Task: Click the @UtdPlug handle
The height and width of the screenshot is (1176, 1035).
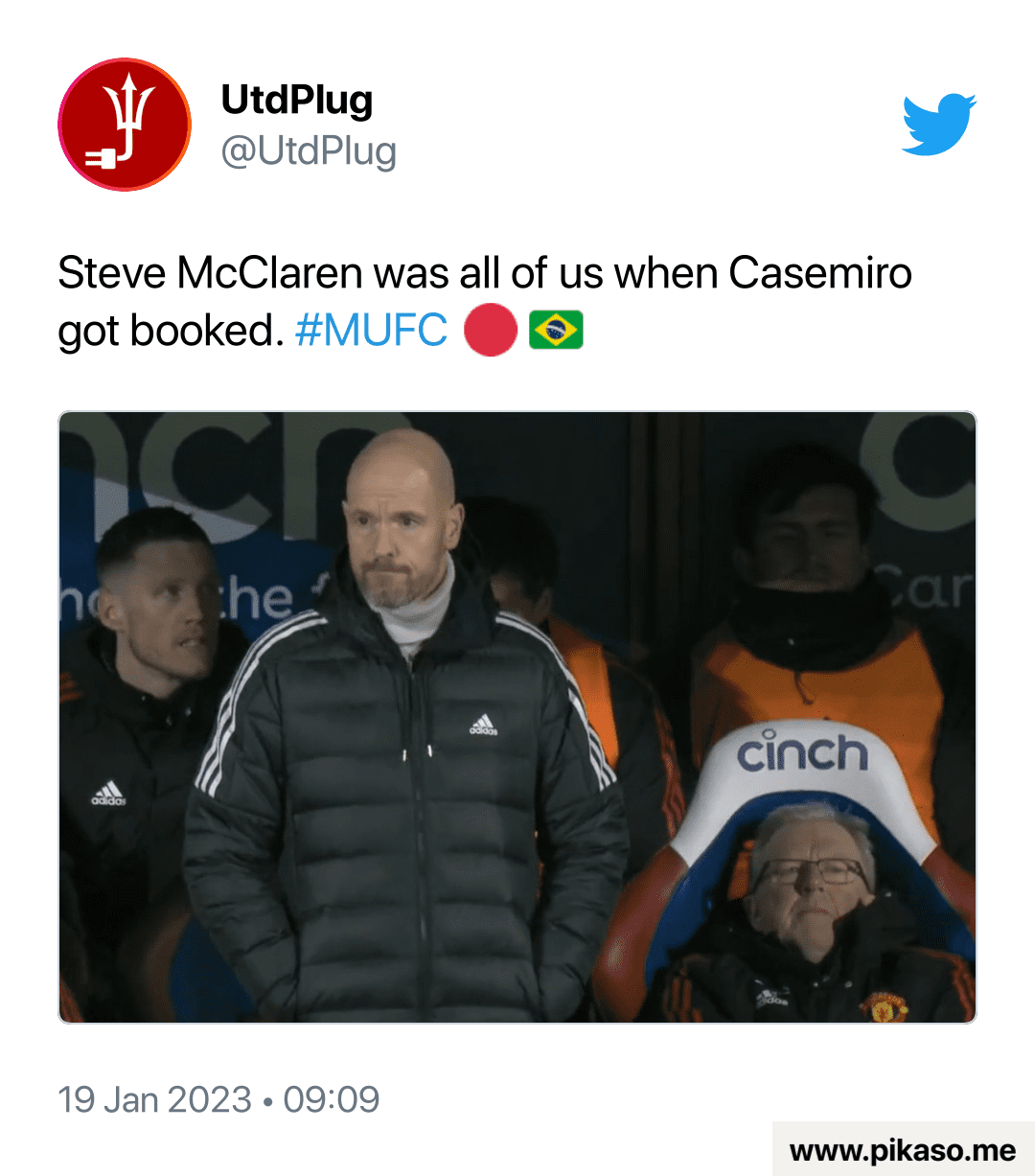Action: 309,151
